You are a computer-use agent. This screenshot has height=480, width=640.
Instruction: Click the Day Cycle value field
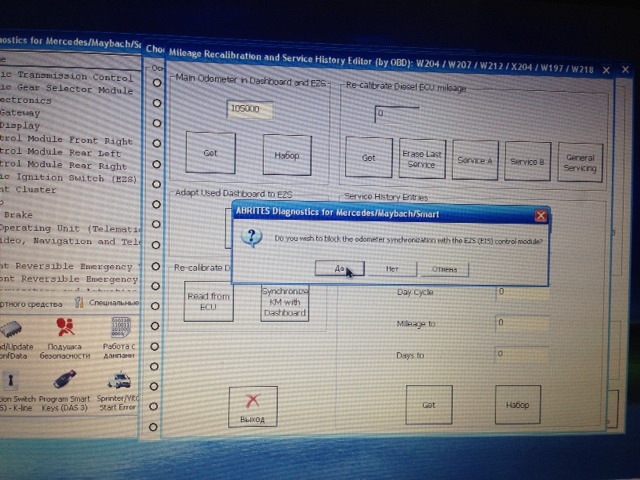point(522,293)
